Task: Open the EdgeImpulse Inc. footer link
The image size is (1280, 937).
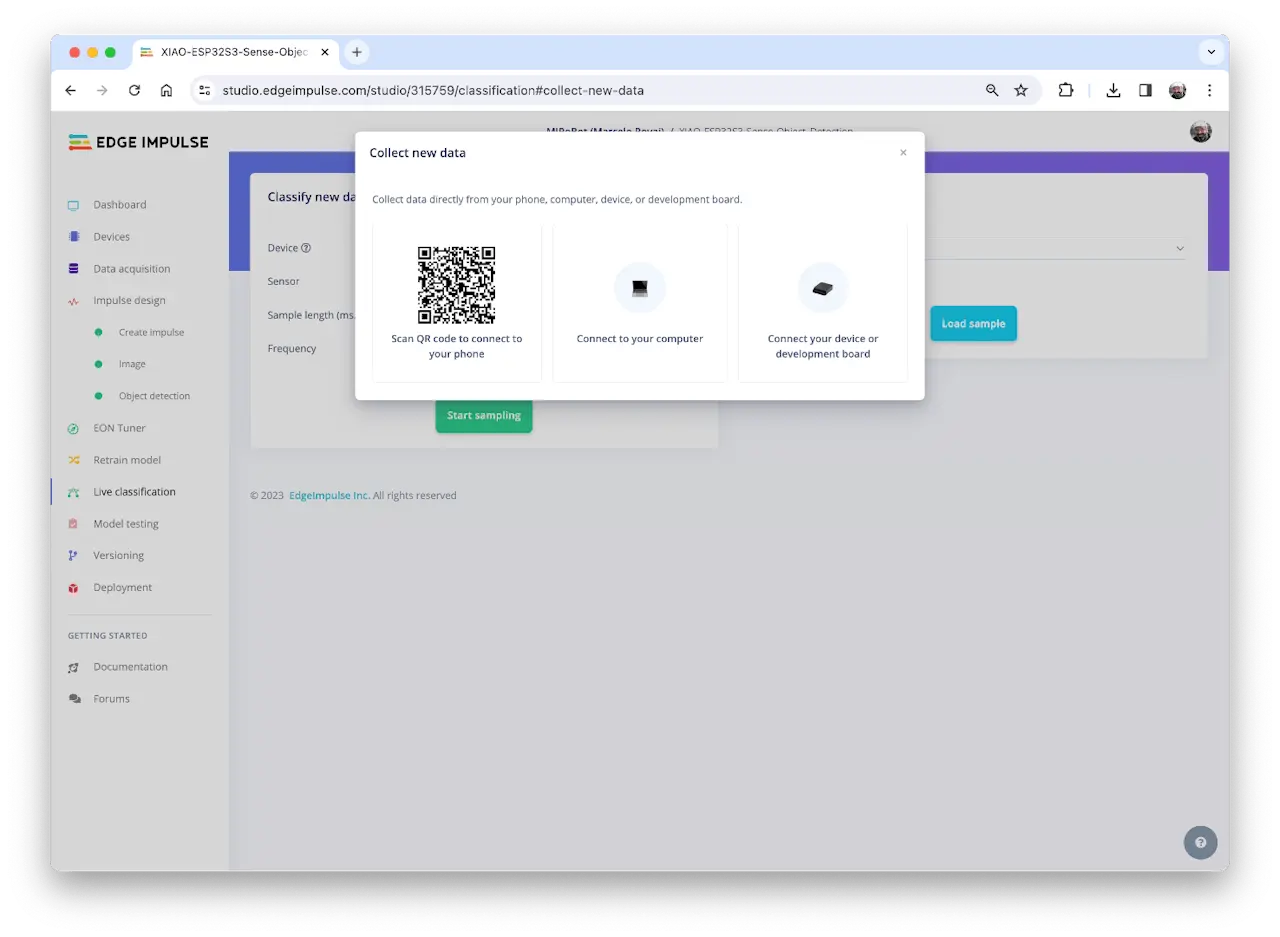Action: pyautogui.click(x=329, y=495)
